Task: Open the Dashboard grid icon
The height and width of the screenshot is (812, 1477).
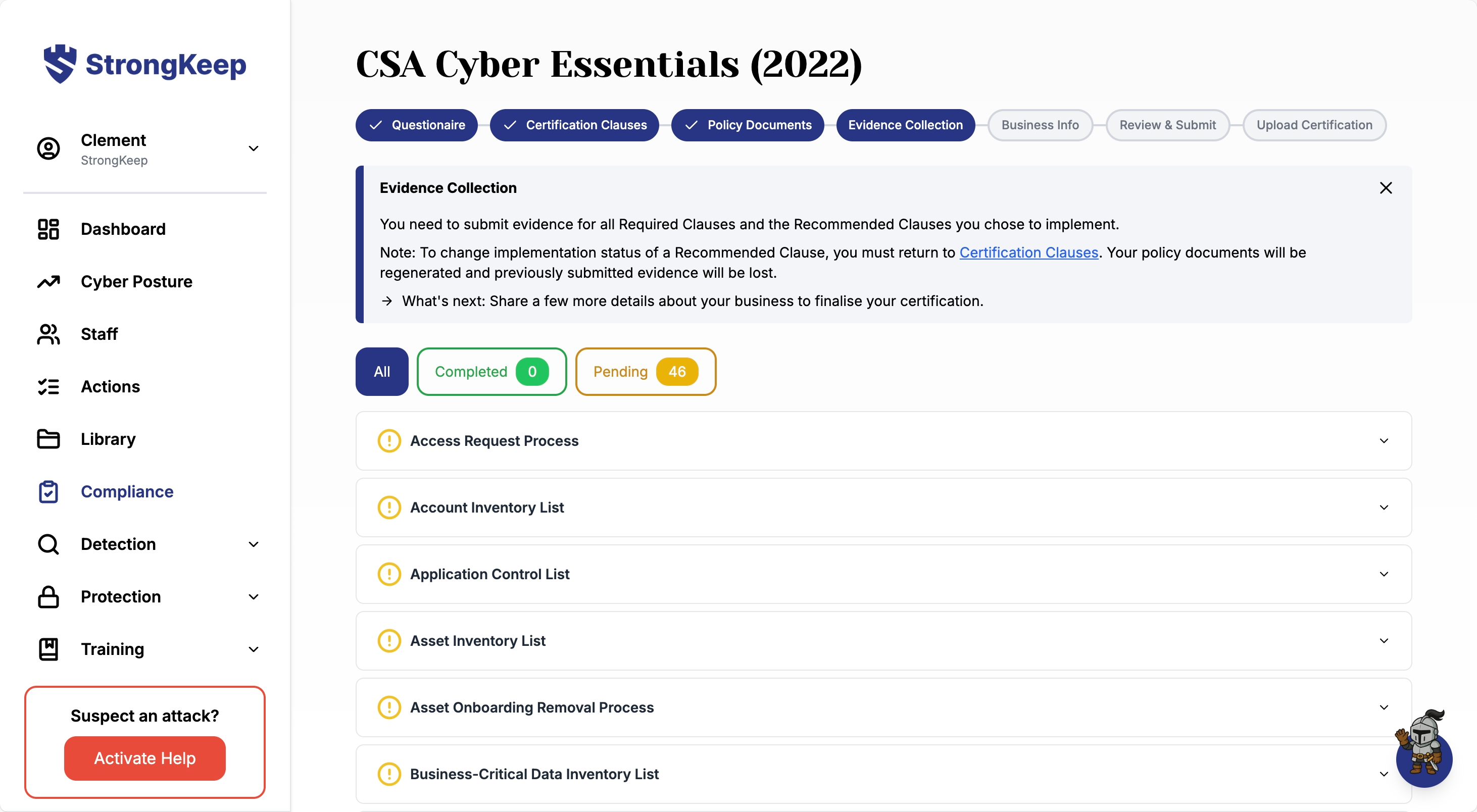Action: point(48,229)
